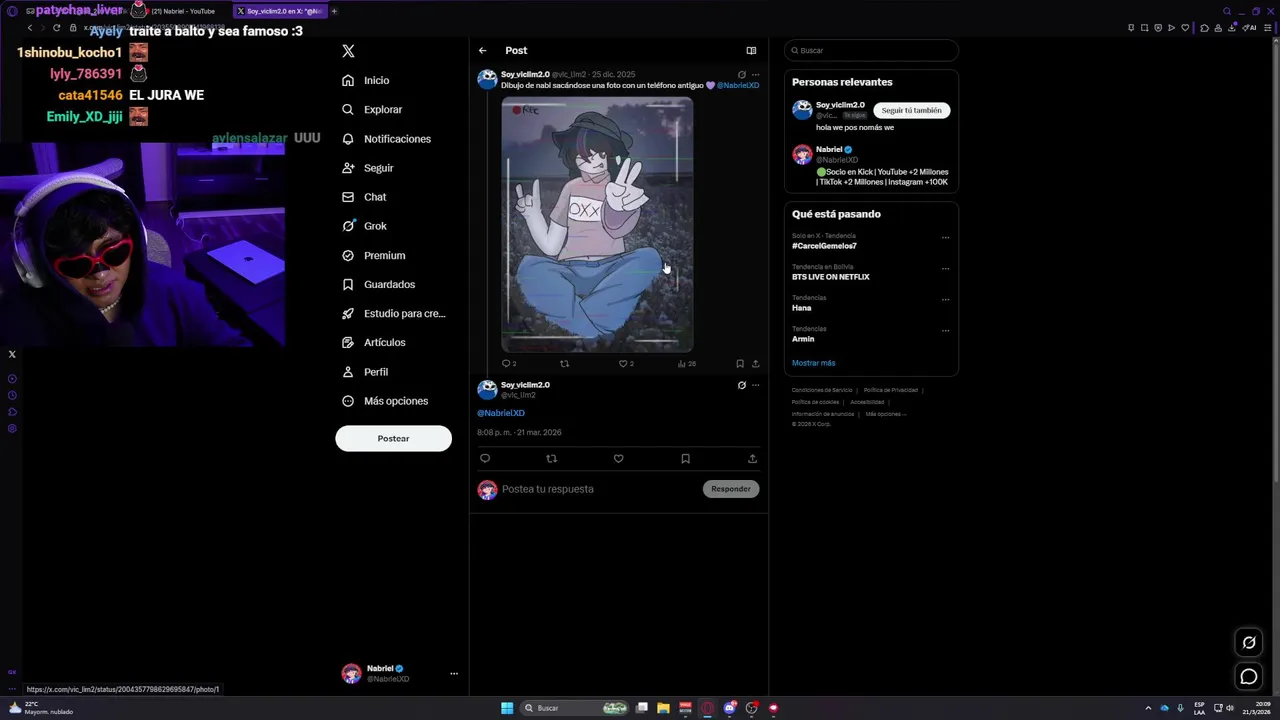Click Mostrar más under trends
The height and width of the screenshot is (720, 1280).
pyautogui.click(x=813, y=363)
